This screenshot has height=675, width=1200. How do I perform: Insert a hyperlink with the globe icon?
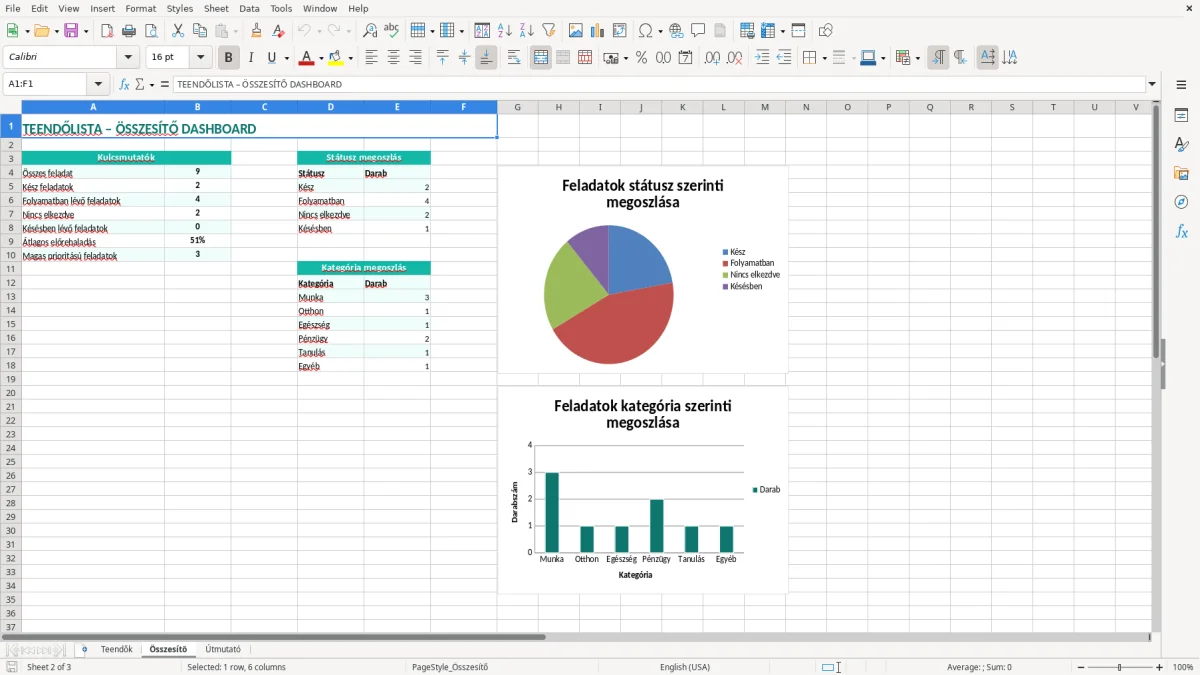(677, 31)
